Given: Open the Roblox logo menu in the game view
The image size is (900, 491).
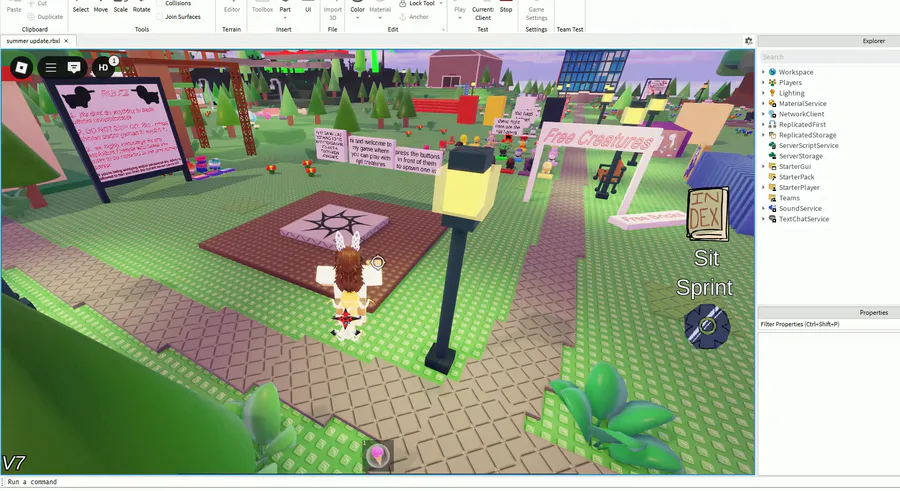Looking at the screenshot, I should (21, 68).
